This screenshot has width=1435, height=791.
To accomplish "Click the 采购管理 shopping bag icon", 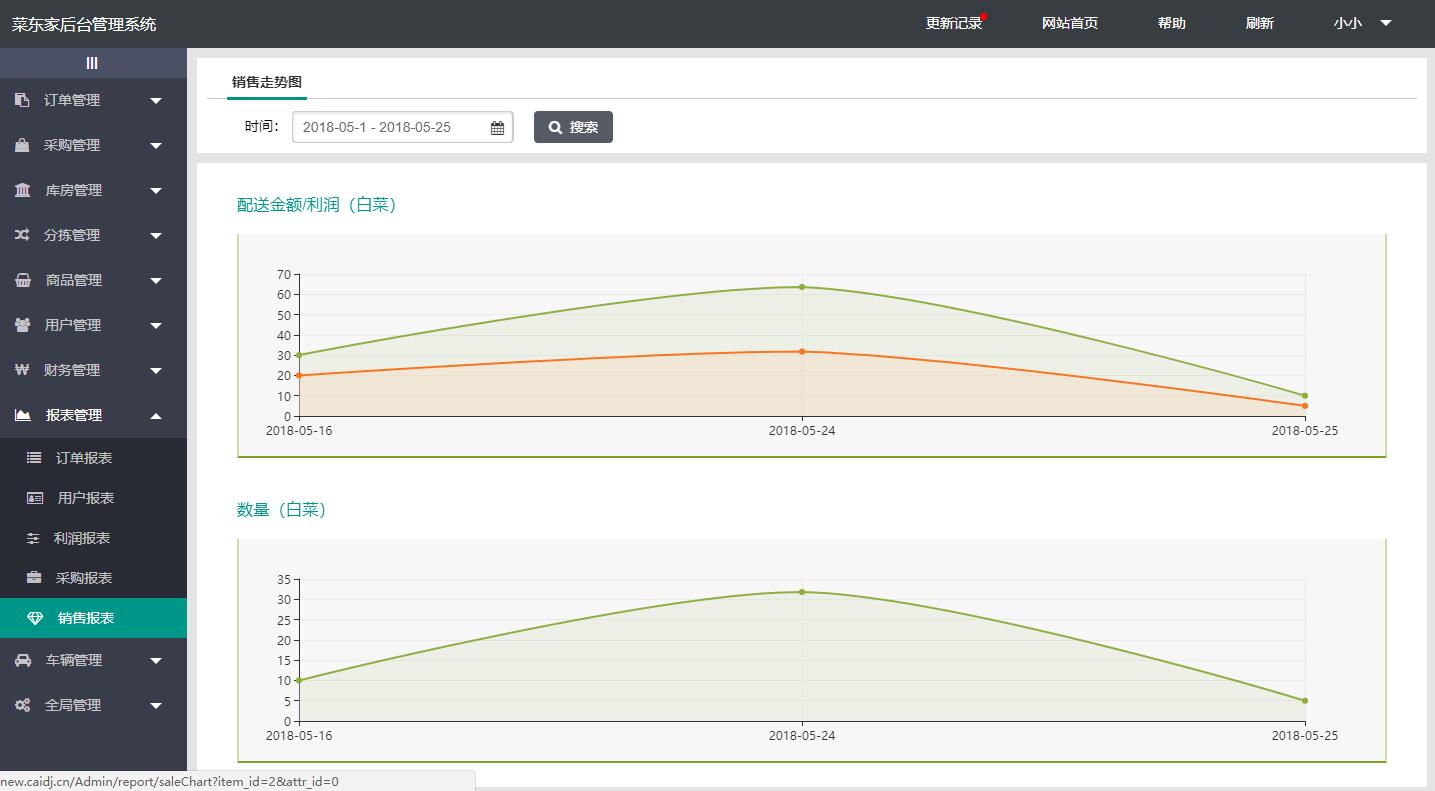I will (x=22, y=145).
